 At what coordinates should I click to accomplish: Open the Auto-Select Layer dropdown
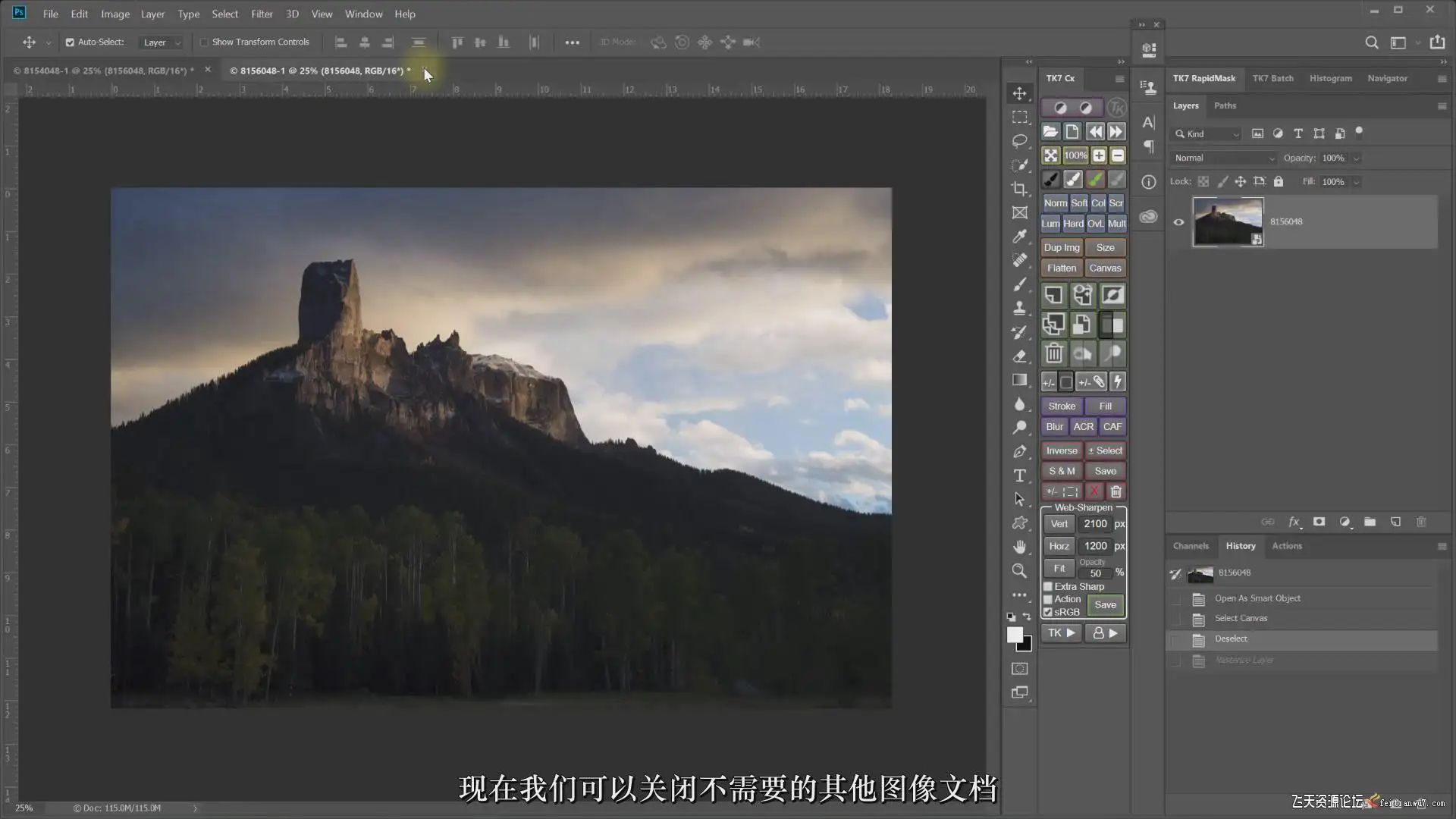162,42
